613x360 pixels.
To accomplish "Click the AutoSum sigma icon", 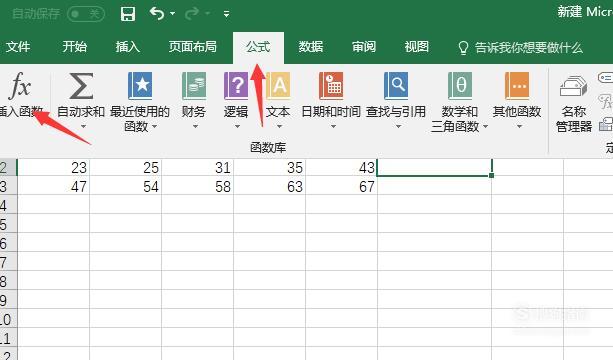I will pyautogui.click(x=81, y=86).
